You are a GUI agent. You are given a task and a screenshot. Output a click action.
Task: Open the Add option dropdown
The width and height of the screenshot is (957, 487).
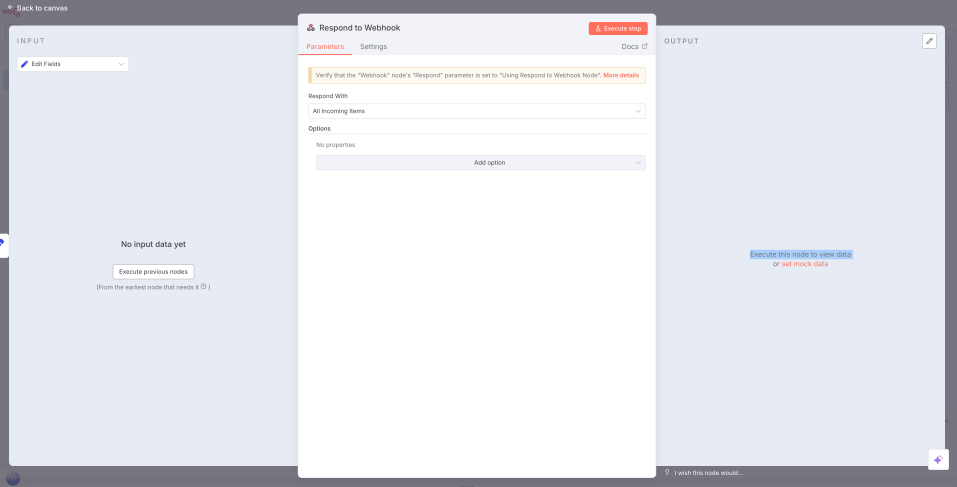click(x=480, y=162)
